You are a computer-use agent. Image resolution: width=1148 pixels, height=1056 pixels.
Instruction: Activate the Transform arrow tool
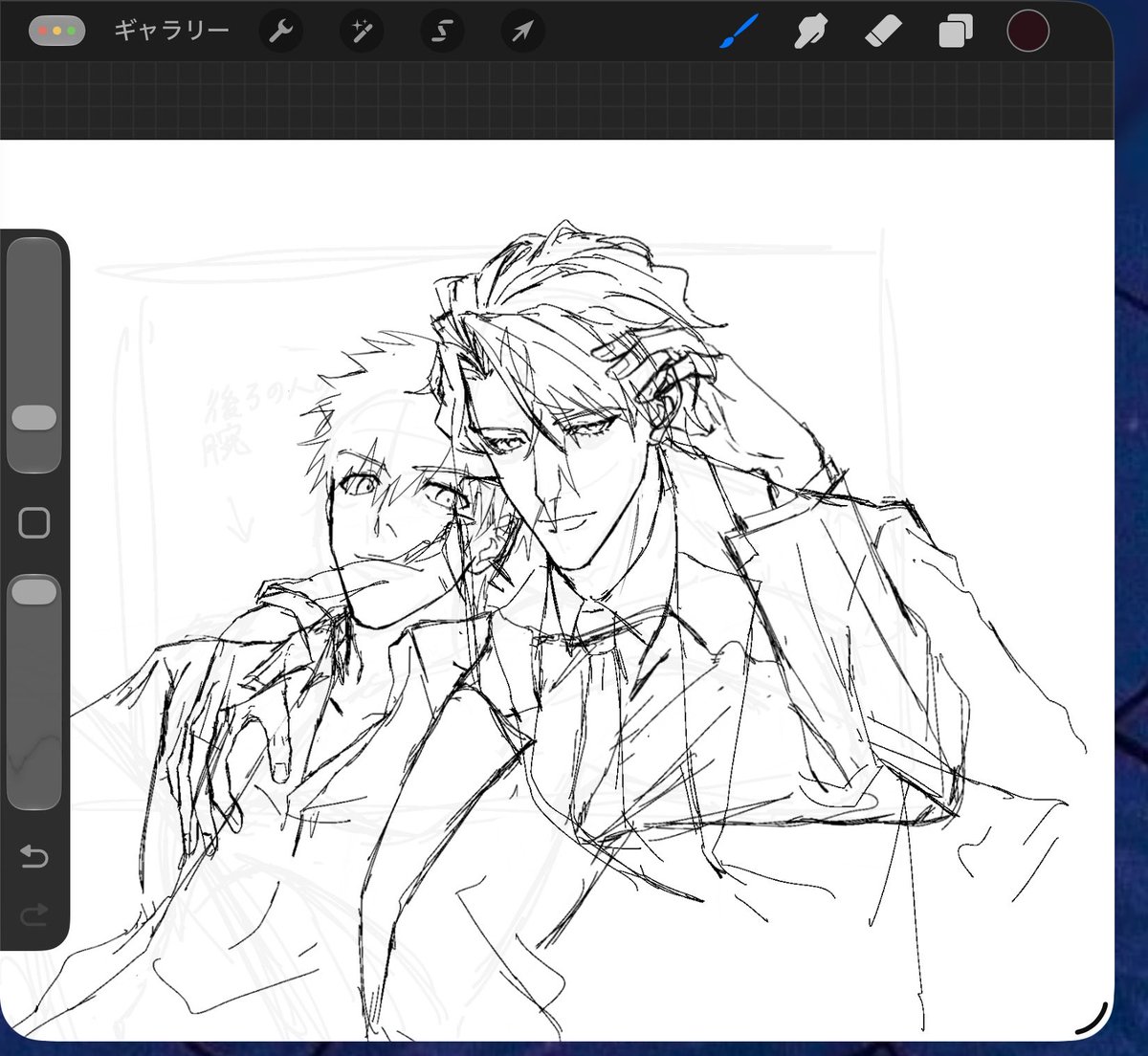(522, 32)
